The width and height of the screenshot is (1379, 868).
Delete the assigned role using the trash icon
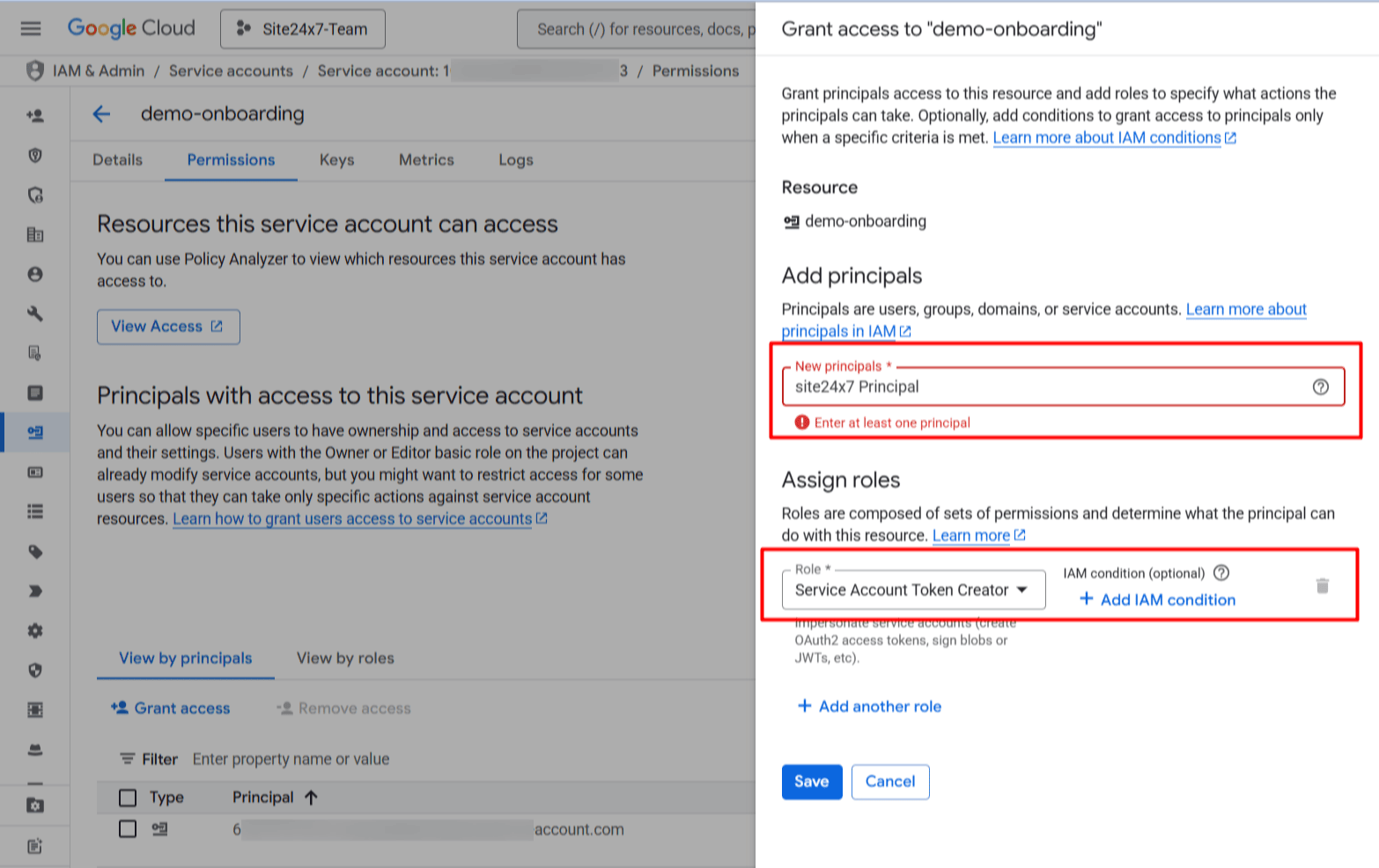click(x=1322, y=585)
